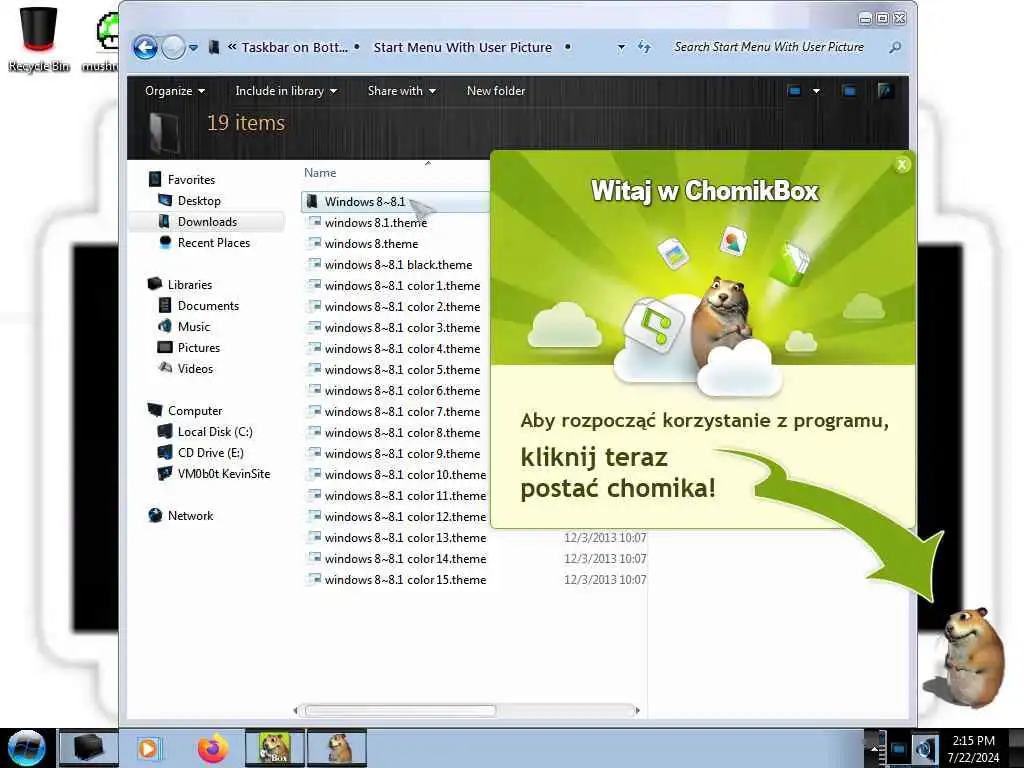Focus the Search Start Menu field
This screenshot has height=768, width=1024.
tap(769, 47)
